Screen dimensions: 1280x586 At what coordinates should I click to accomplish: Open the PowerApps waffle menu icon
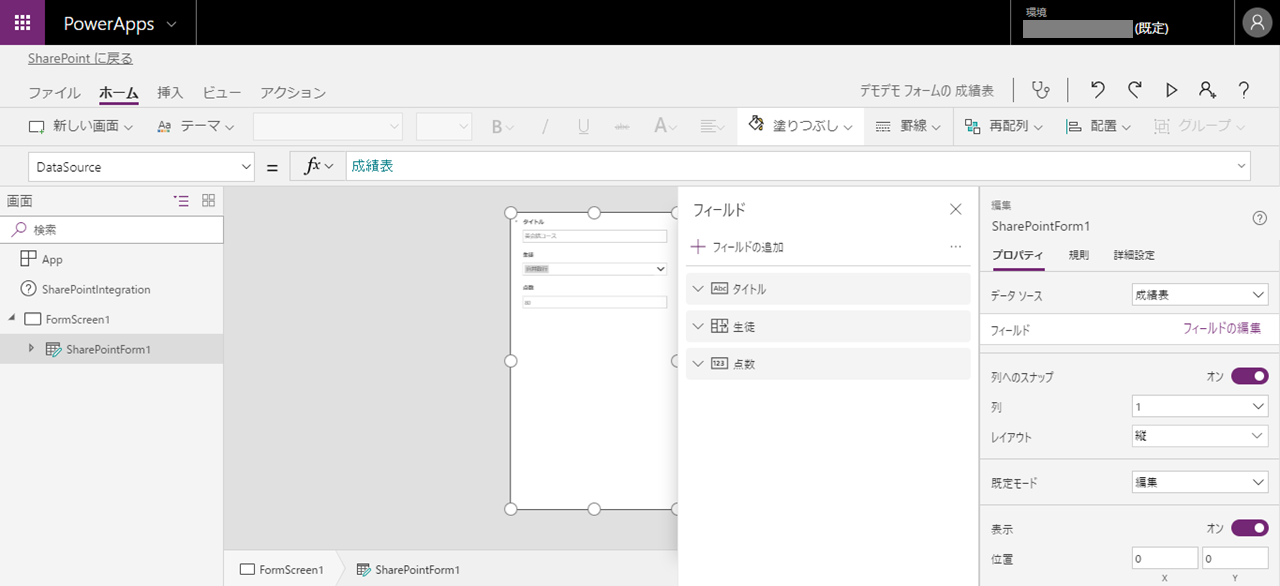pyautogui.click(x=21, y=22)
